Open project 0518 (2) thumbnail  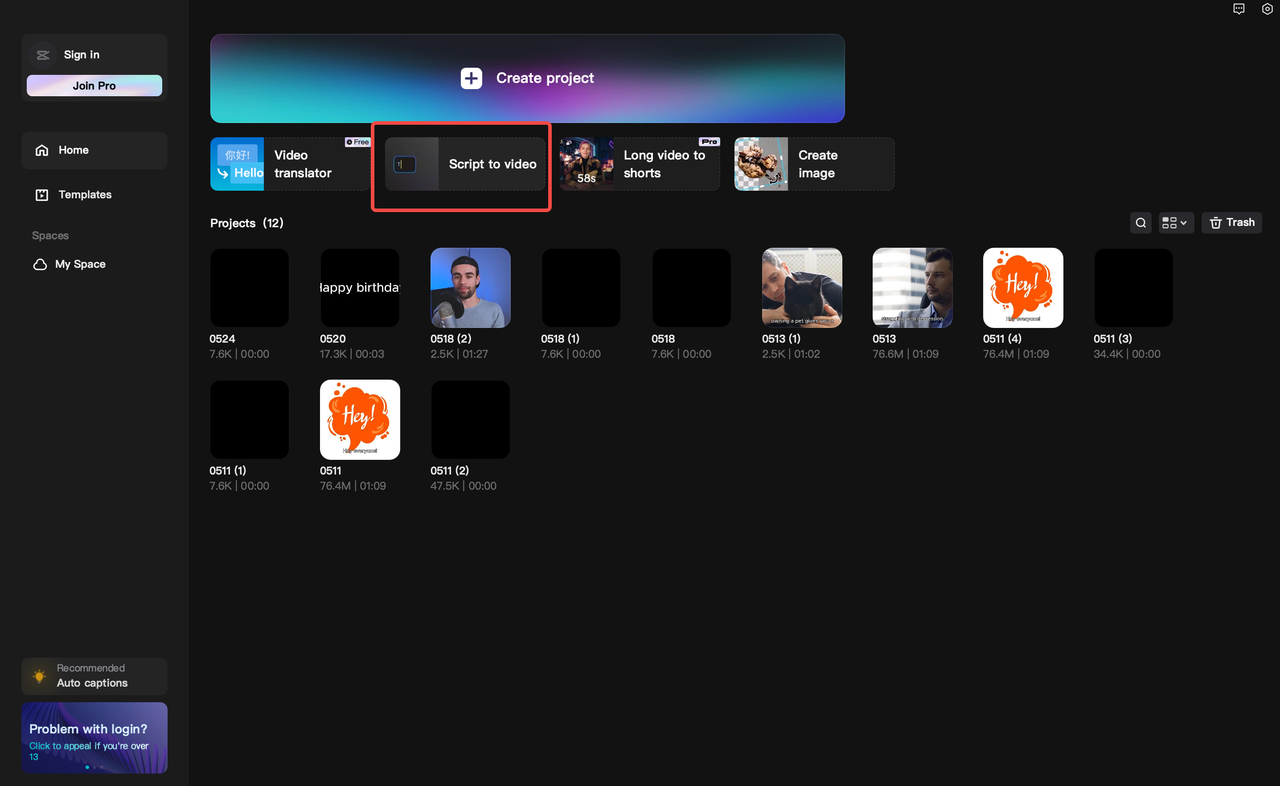pos(470,288)
